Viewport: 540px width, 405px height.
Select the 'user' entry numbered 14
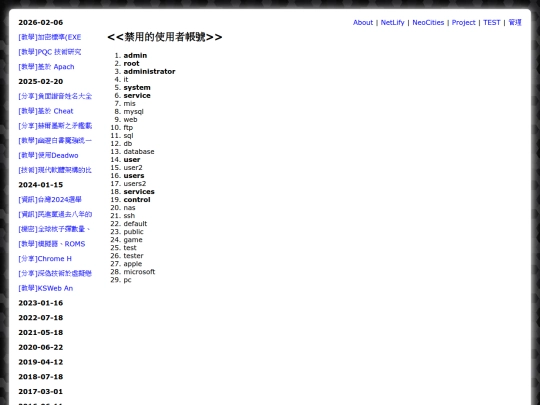pos(132,160)
